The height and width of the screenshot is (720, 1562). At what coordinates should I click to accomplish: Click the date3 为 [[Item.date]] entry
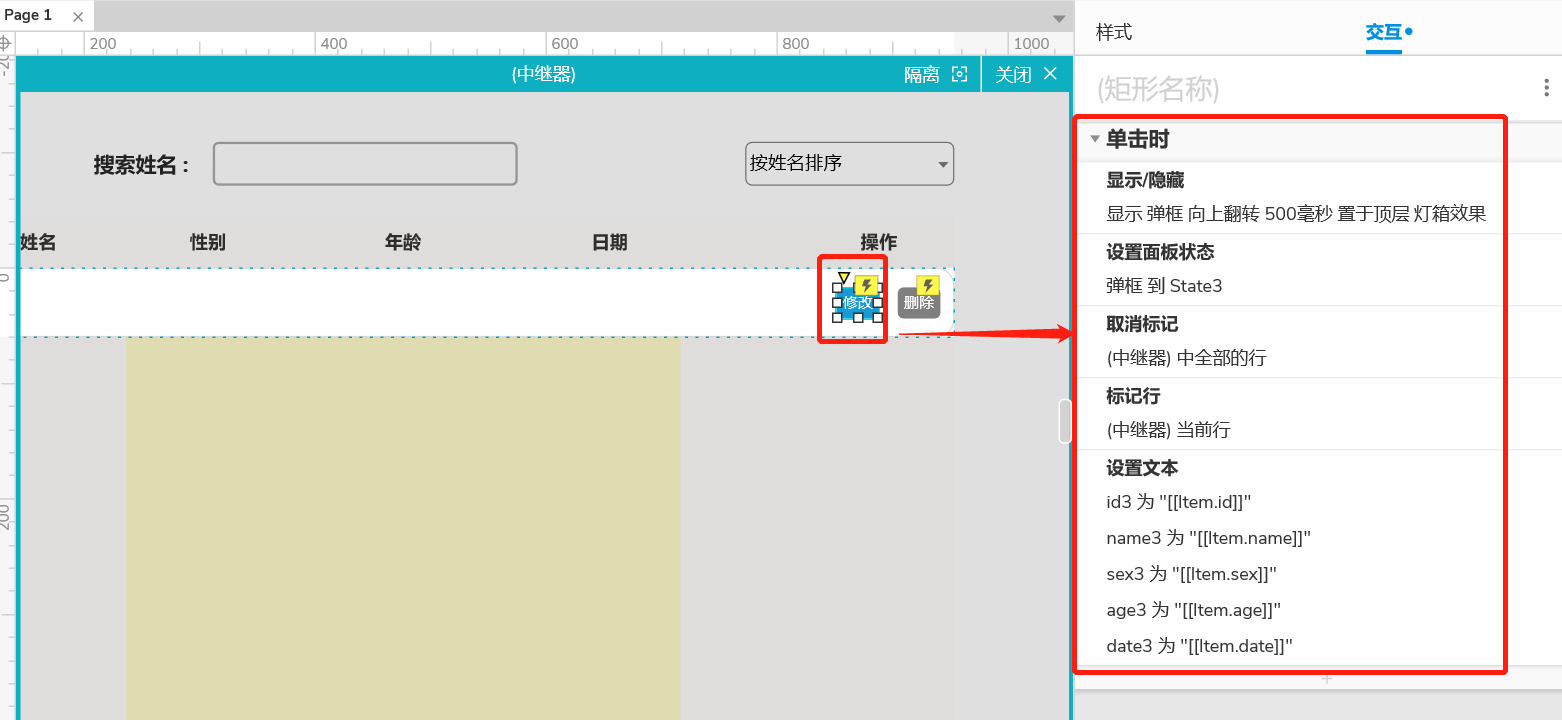click(x=1200, y=646)
